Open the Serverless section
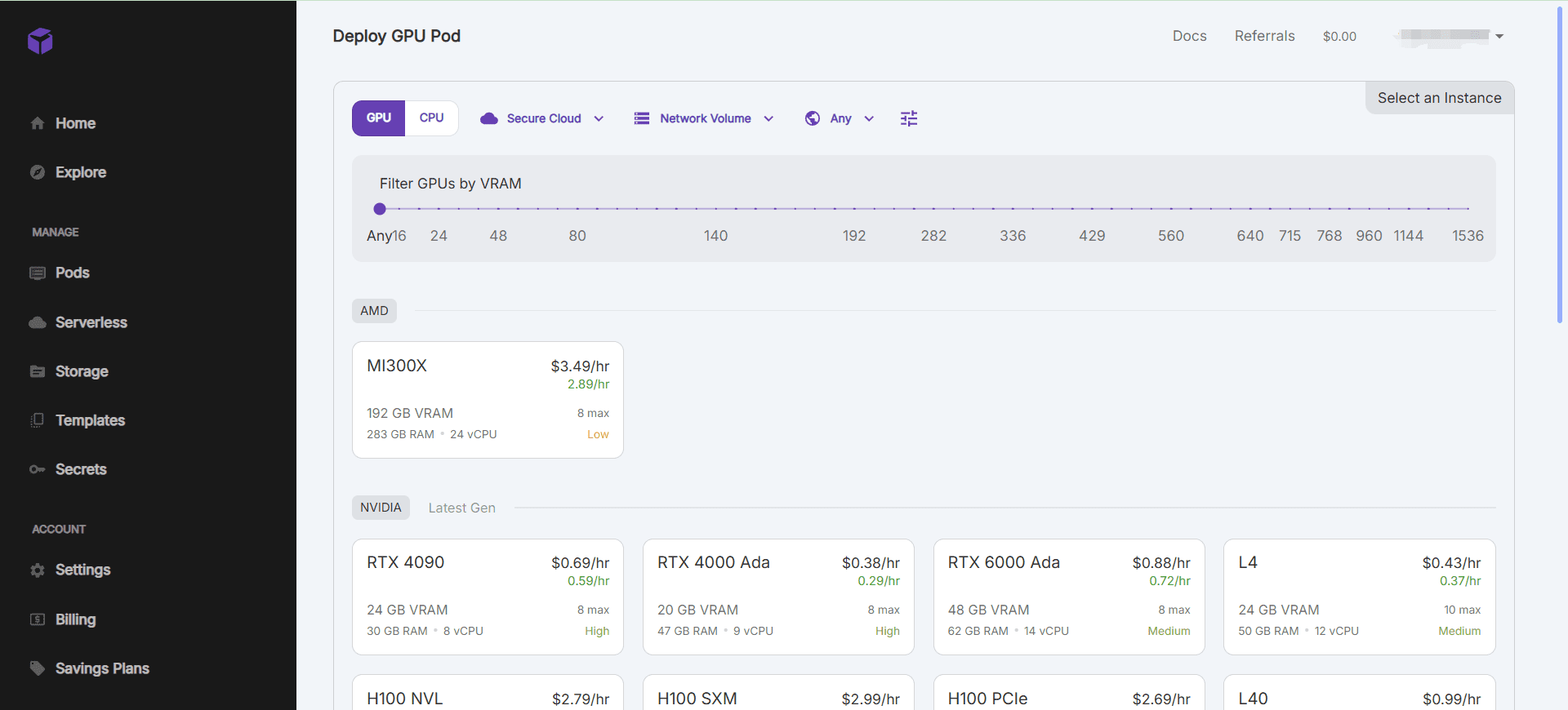Image resolution: width=1568 pixels, height=710 pixels. (91, 322)
